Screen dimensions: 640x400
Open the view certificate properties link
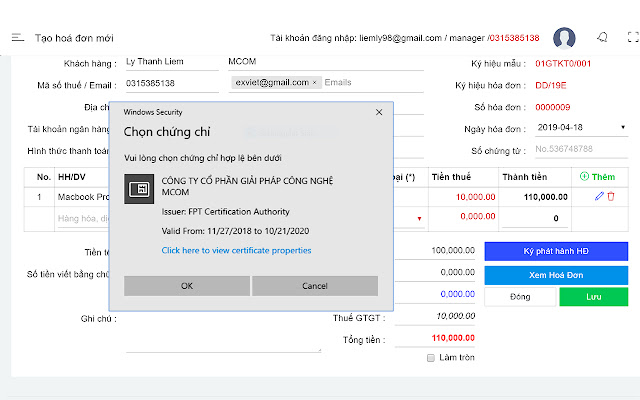point(236,250)
